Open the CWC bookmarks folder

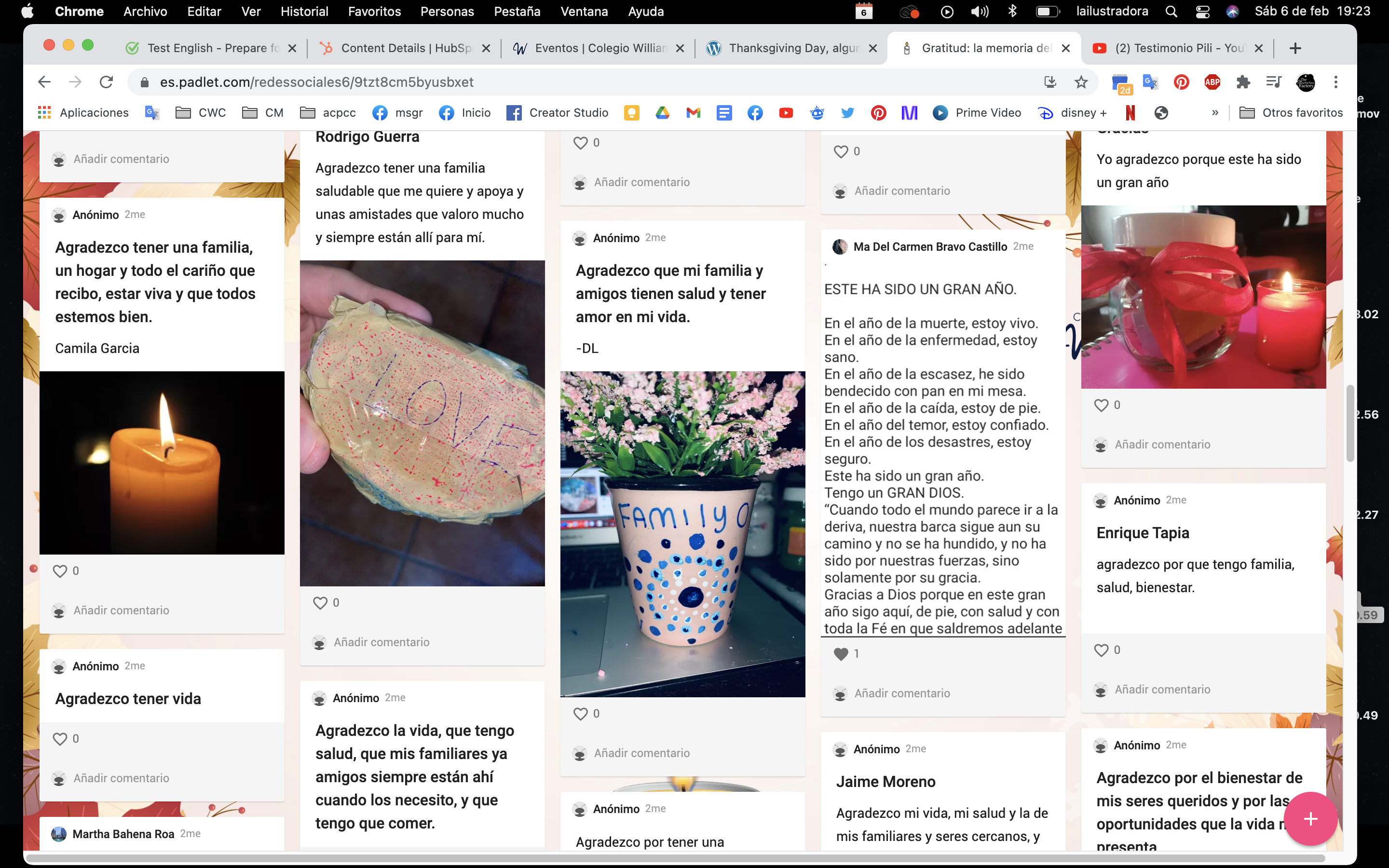(200, 112)
